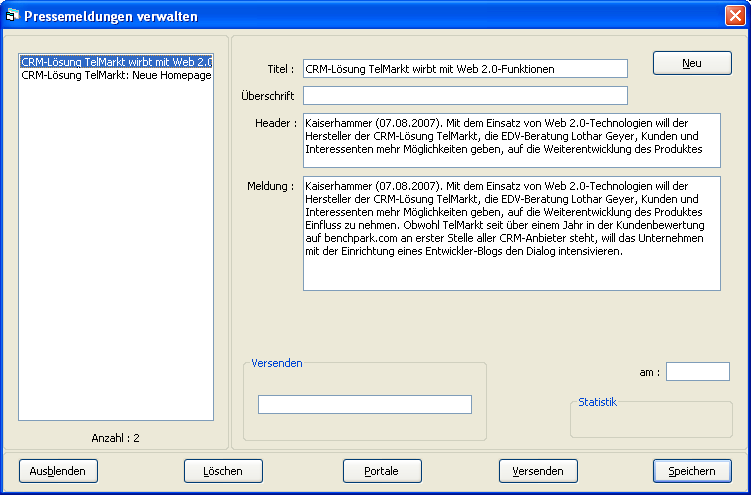Save the press release with Speichern
Screen dimensions: 751x495
[x=692, y=471]
